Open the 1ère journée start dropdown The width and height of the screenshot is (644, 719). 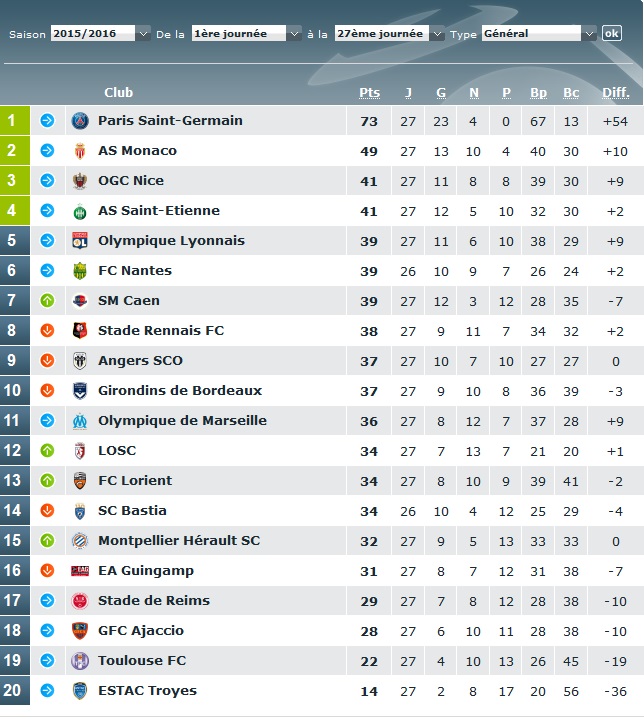tap(246, 33)
